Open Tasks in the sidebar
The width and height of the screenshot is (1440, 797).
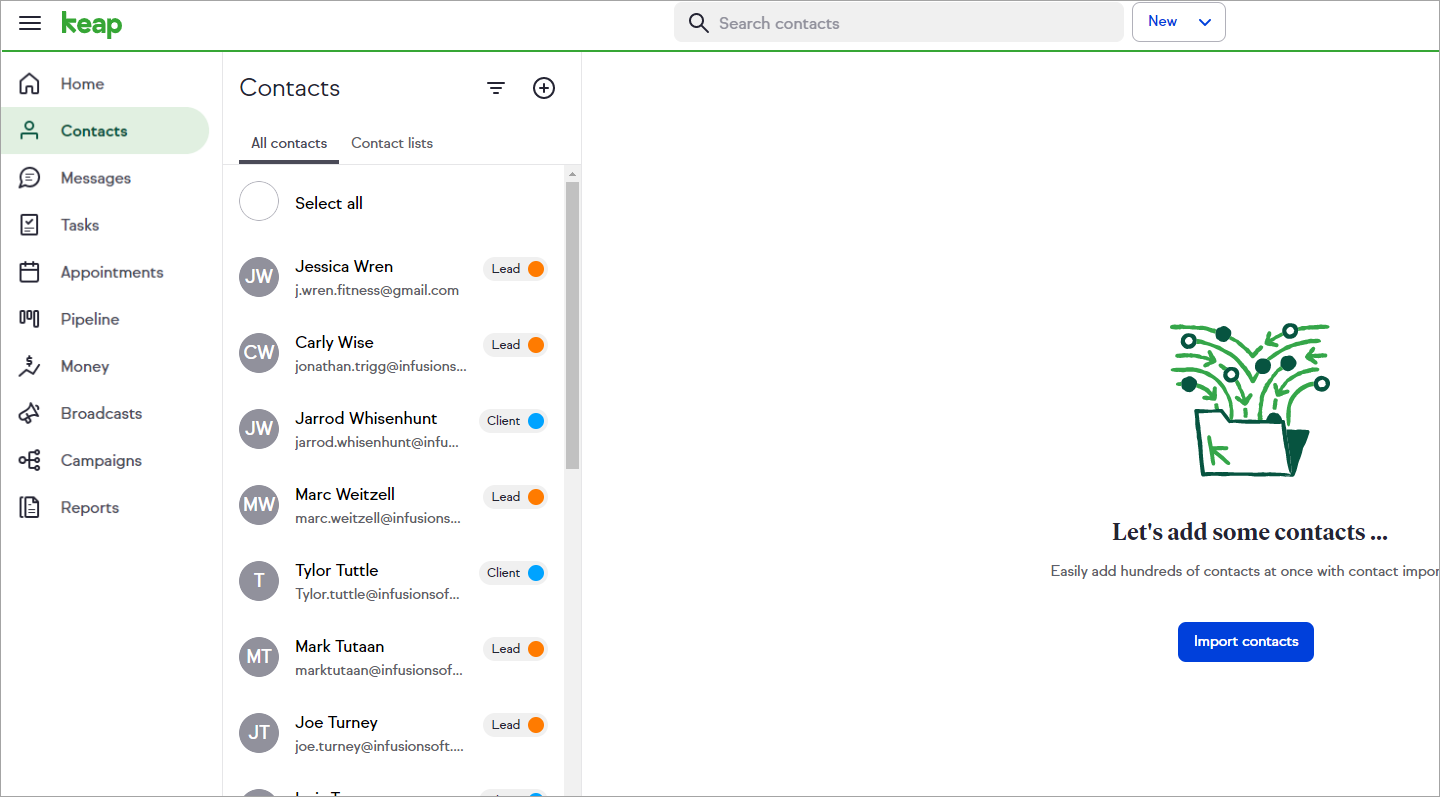[x=104, y=225]
